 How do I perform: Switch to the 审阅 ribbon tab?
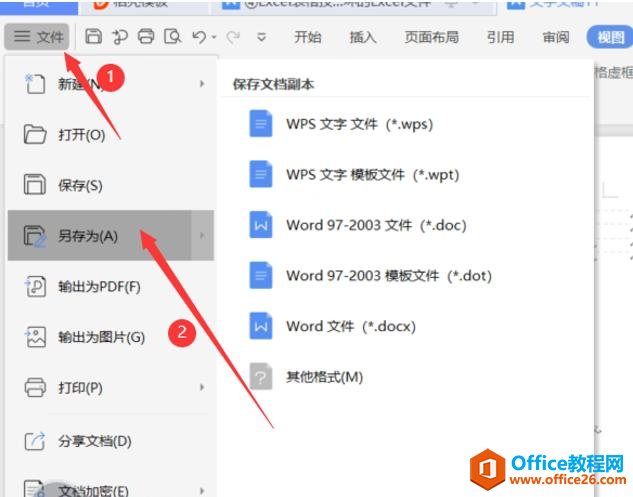(x=555, y=37)
